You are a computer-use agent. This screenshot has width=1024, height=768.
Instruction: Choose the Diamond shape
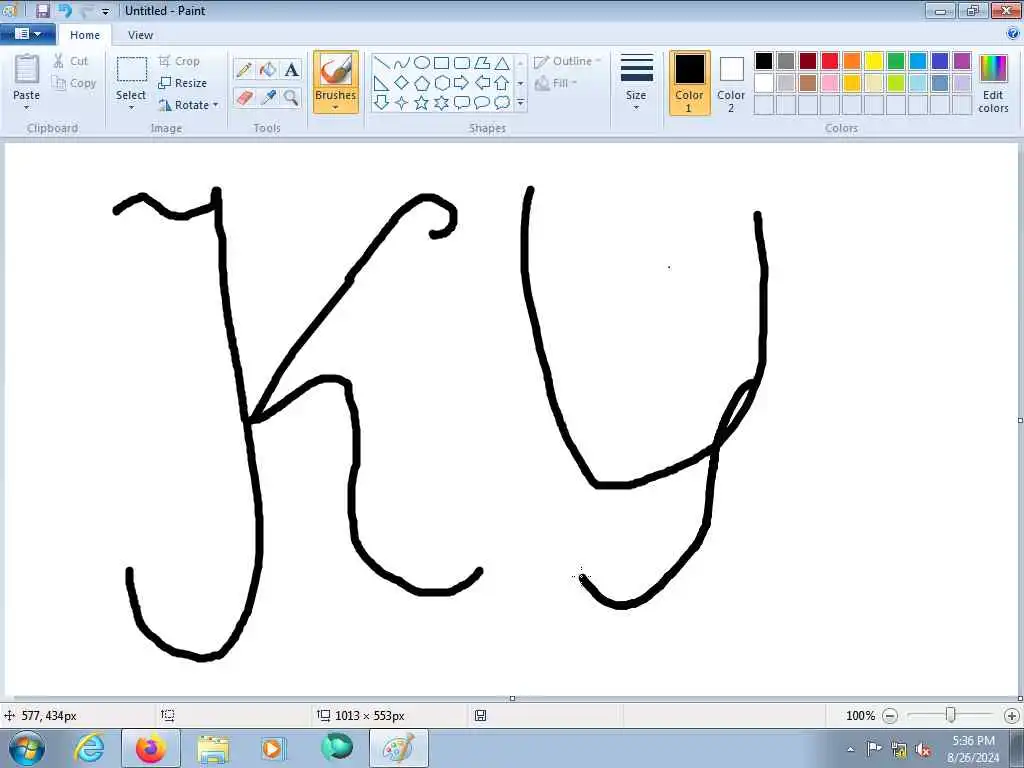pyautogui.click(x=402, y=83)
